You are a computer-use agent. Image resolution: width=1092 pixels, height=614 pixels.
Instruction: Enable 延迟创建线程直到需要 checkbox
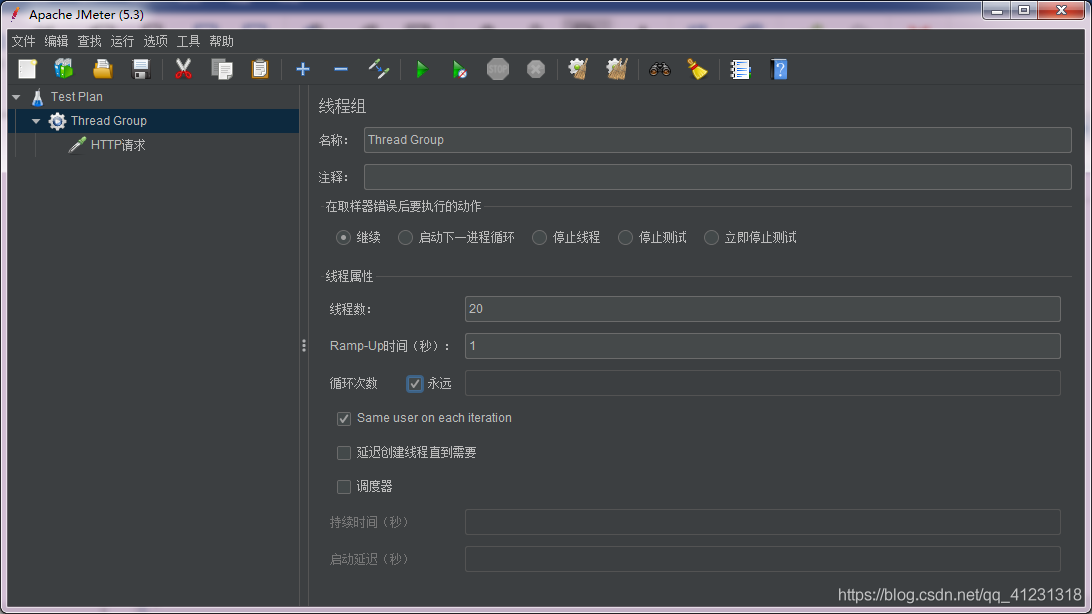[x=344, y=453]
